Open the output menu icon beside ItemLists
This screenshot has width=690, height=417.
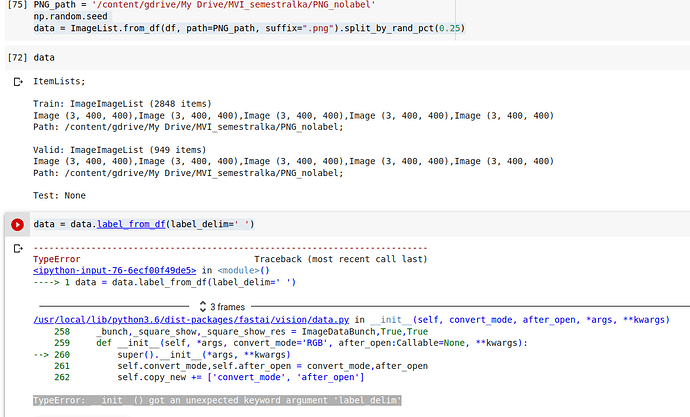pyautogui.click(x=18, y=82)
